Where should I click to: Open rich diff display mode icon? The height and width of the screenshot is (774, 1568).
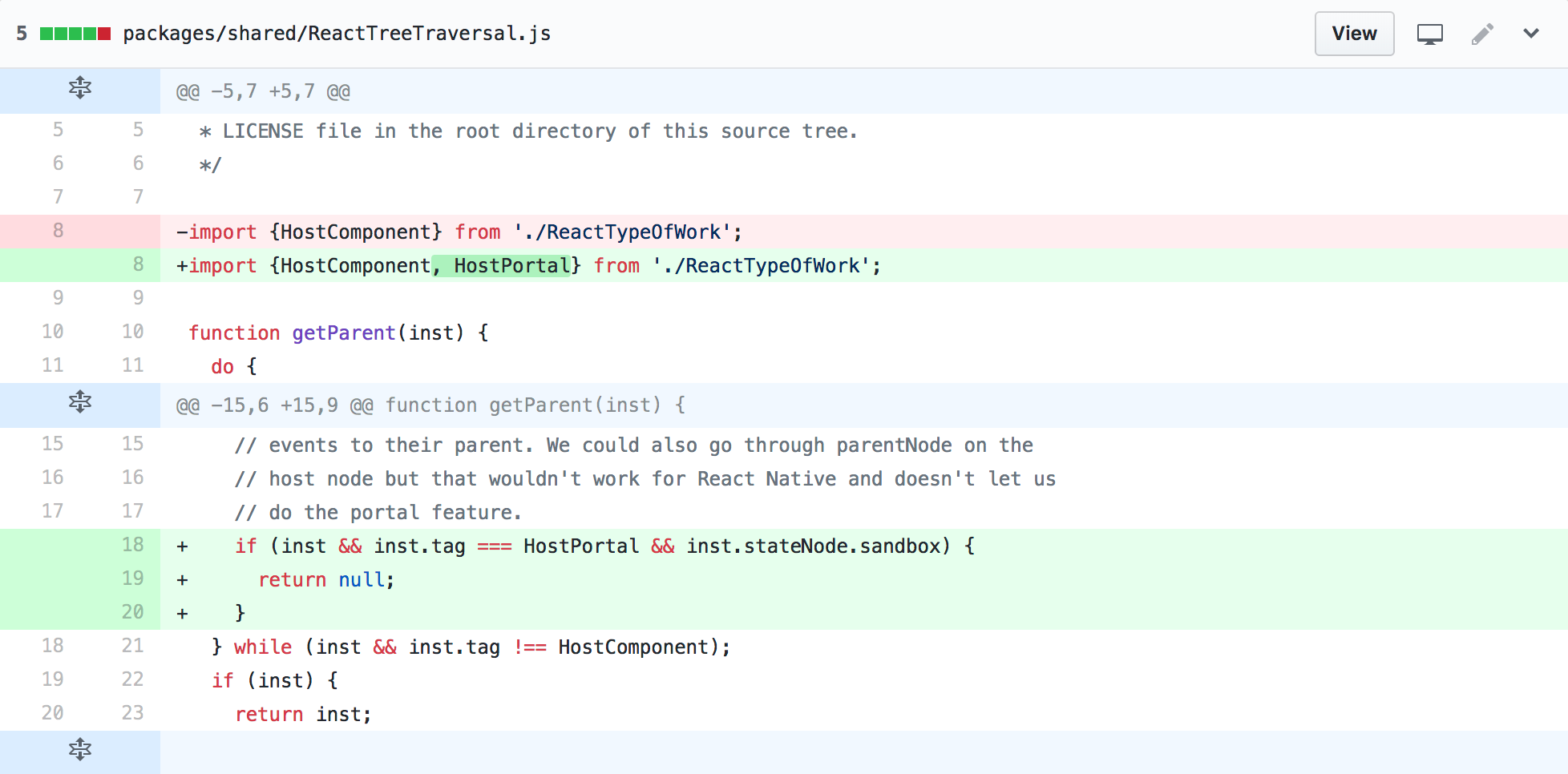tap(1429, 34)
